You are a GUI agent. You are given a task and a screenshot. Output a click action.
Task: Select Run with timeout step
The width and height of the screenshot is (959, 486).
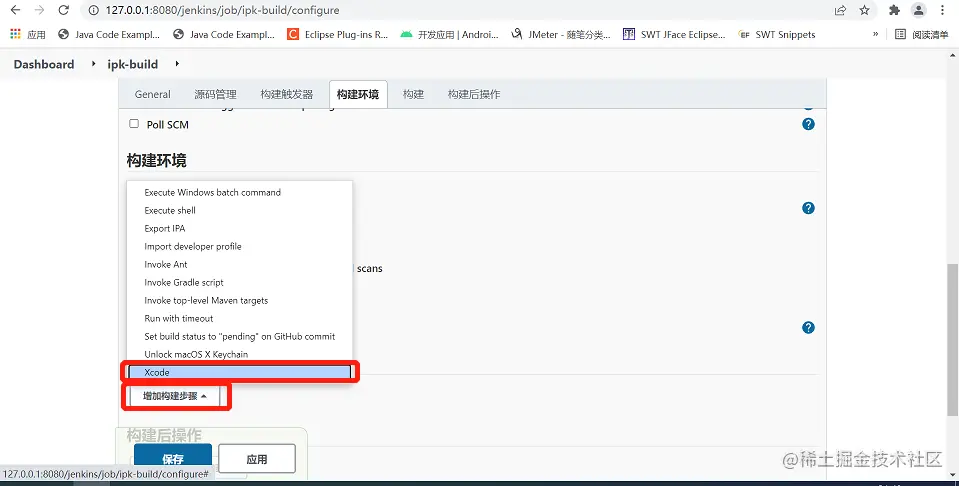(x=239, y=318)
